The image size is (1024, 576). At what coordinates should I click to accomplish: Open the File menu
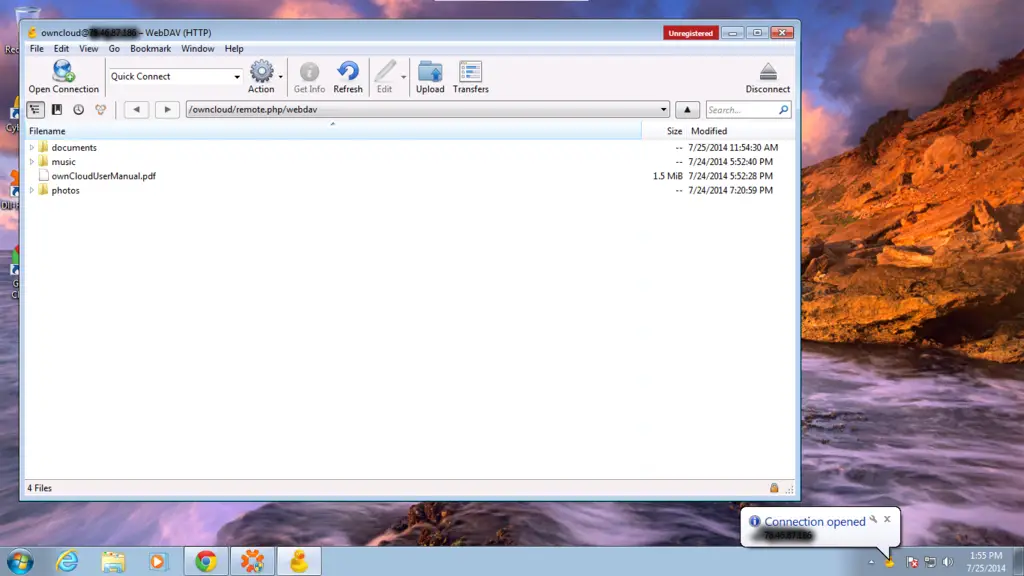pos(37,48)
